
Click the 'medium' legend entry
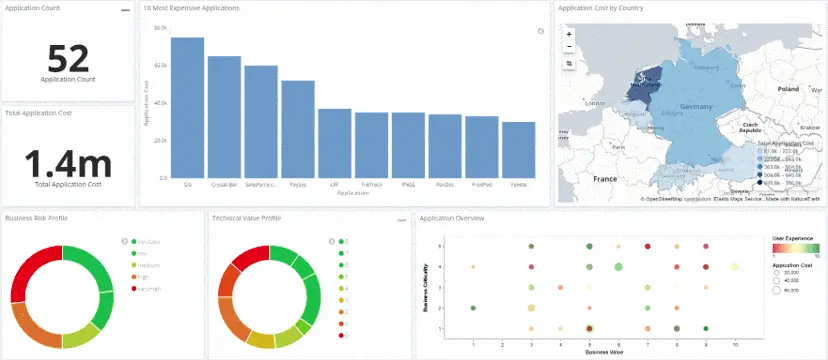(x=145, y=265)
